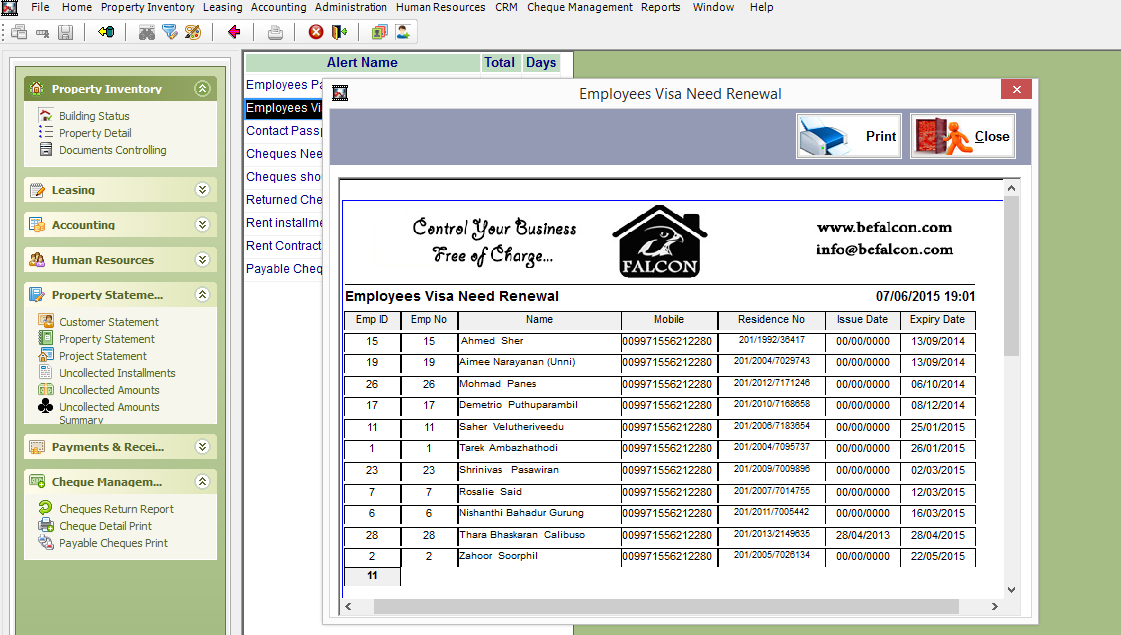Click the add user toolbar icon
Image resolution: width=1121 pixels, height=635 pixels.
[x=403, y=32]
